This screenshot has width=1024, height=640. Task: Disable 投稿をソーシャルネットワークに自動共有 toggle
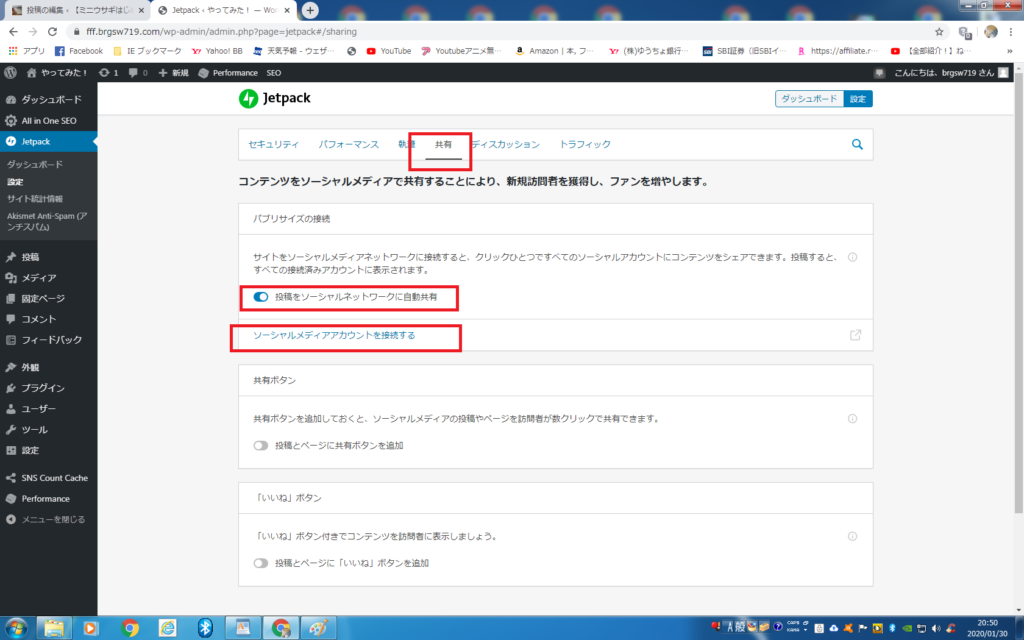tap(261, 297)
